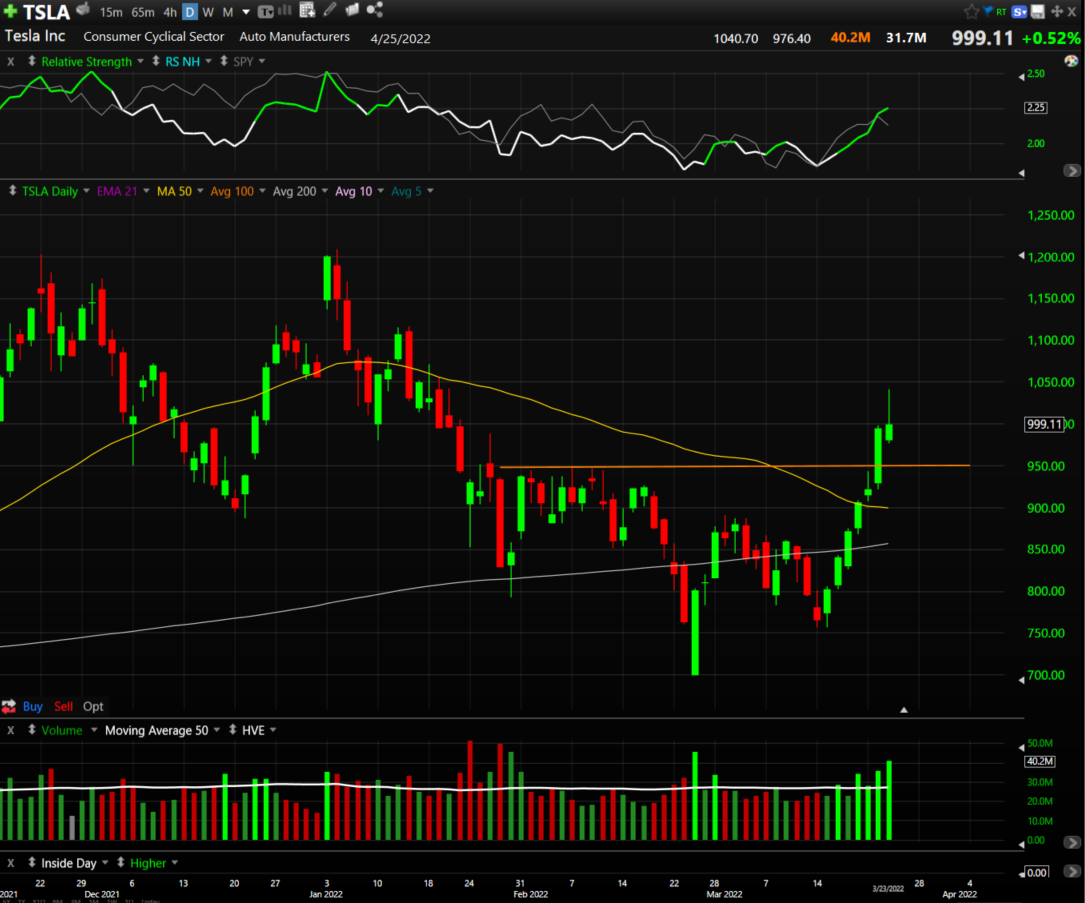1085x903 pixels.
Task: Expand the Avg 100 dropdown
Action: click(x=262, y=190)
